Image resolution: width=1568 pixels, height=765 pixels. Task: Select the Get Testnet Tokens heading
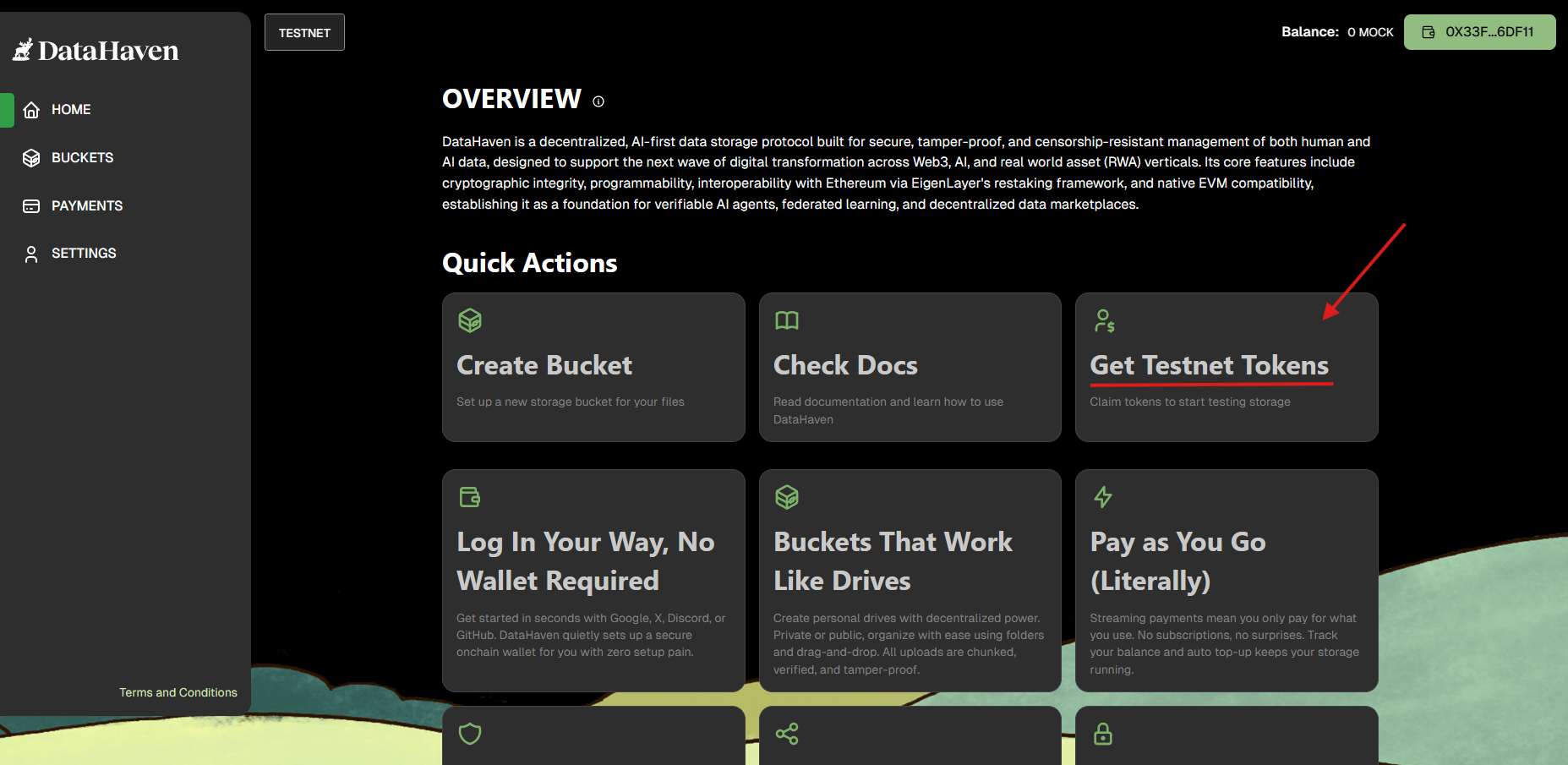pyautogui.click(x=1209, y=365)
